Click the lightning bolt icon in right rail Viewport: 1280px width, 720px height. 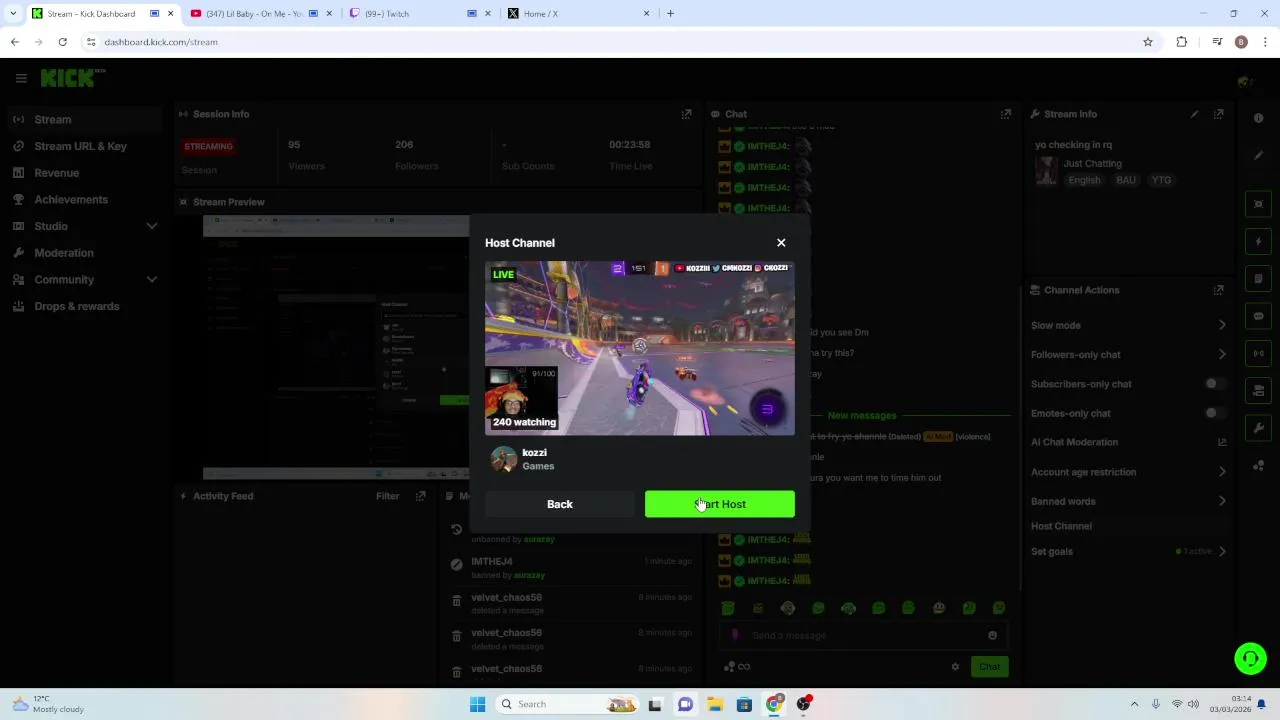point(1258,241)
